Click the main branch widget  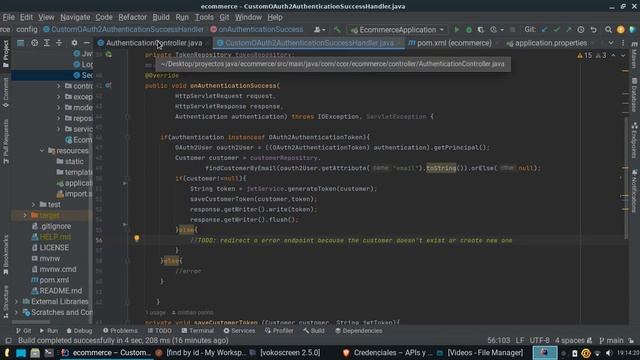(x=611, y=340)
